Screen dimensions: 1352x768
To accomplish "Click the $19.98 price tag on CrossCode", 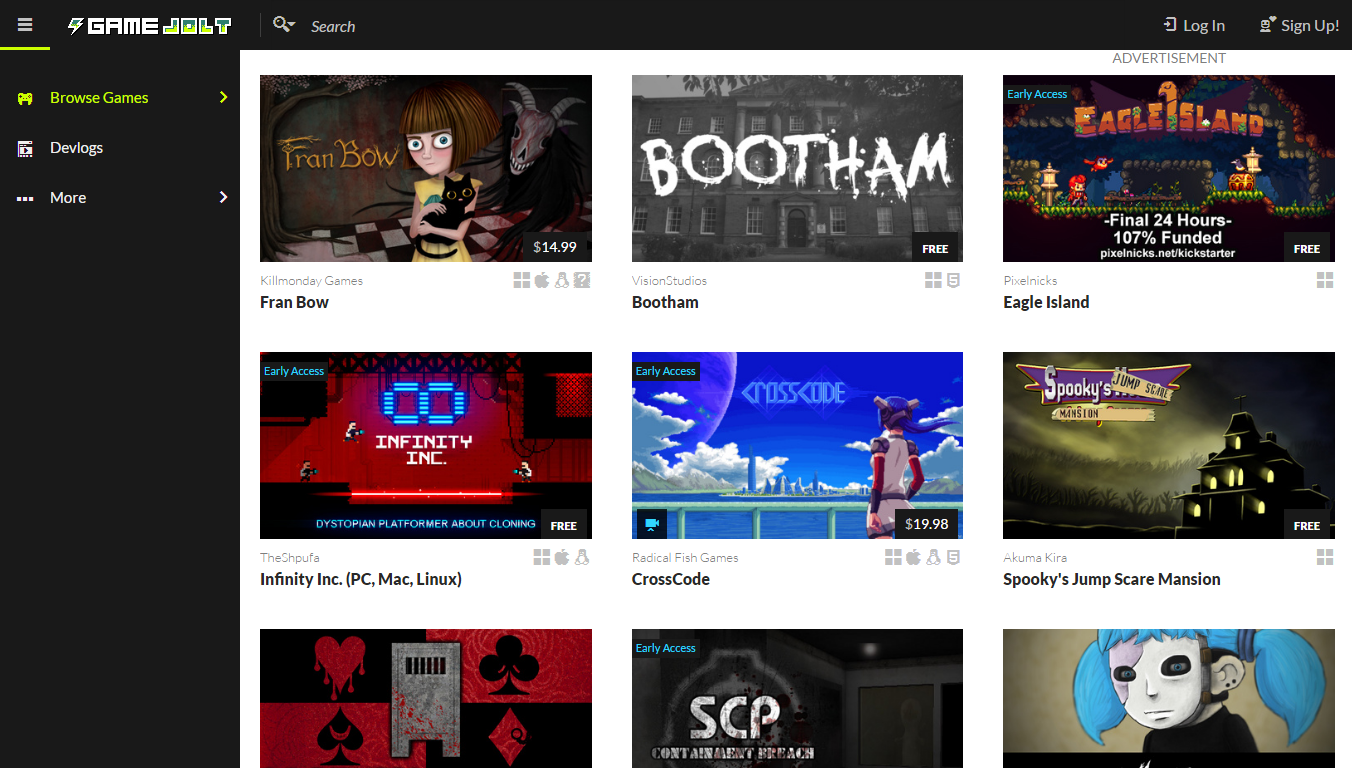I will coord(927,524).
